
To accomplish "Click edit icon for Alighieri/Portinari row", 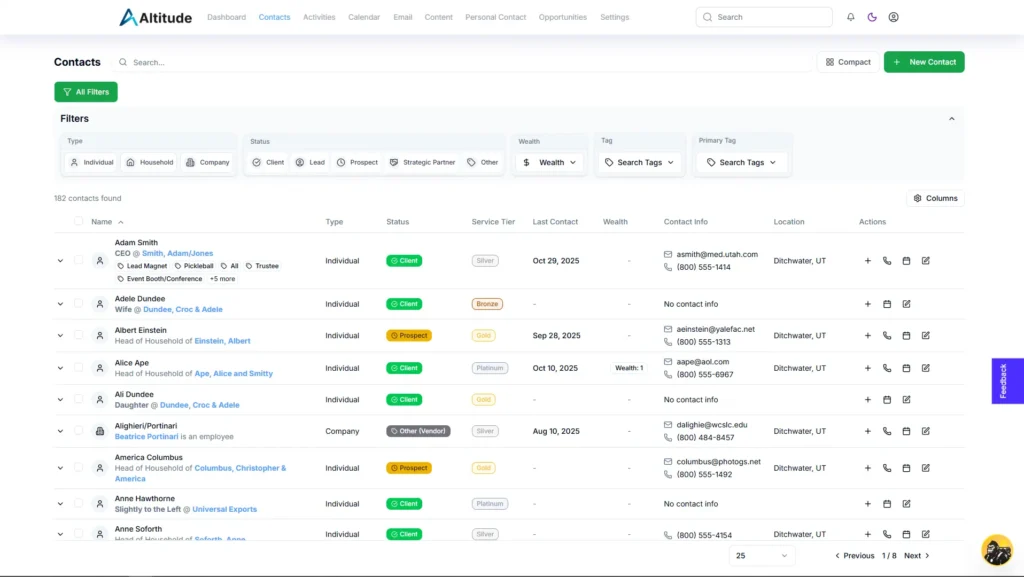I will [925, 432].
